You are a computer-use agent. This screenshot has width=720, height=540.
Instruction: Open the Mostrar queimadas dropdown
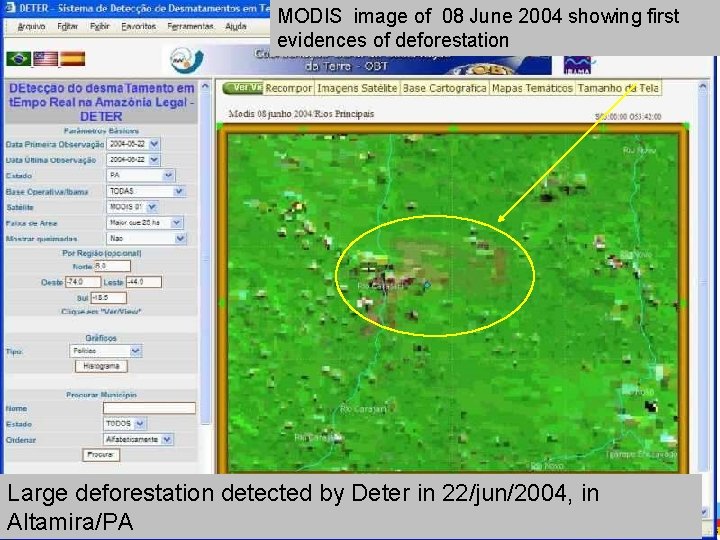146,239
